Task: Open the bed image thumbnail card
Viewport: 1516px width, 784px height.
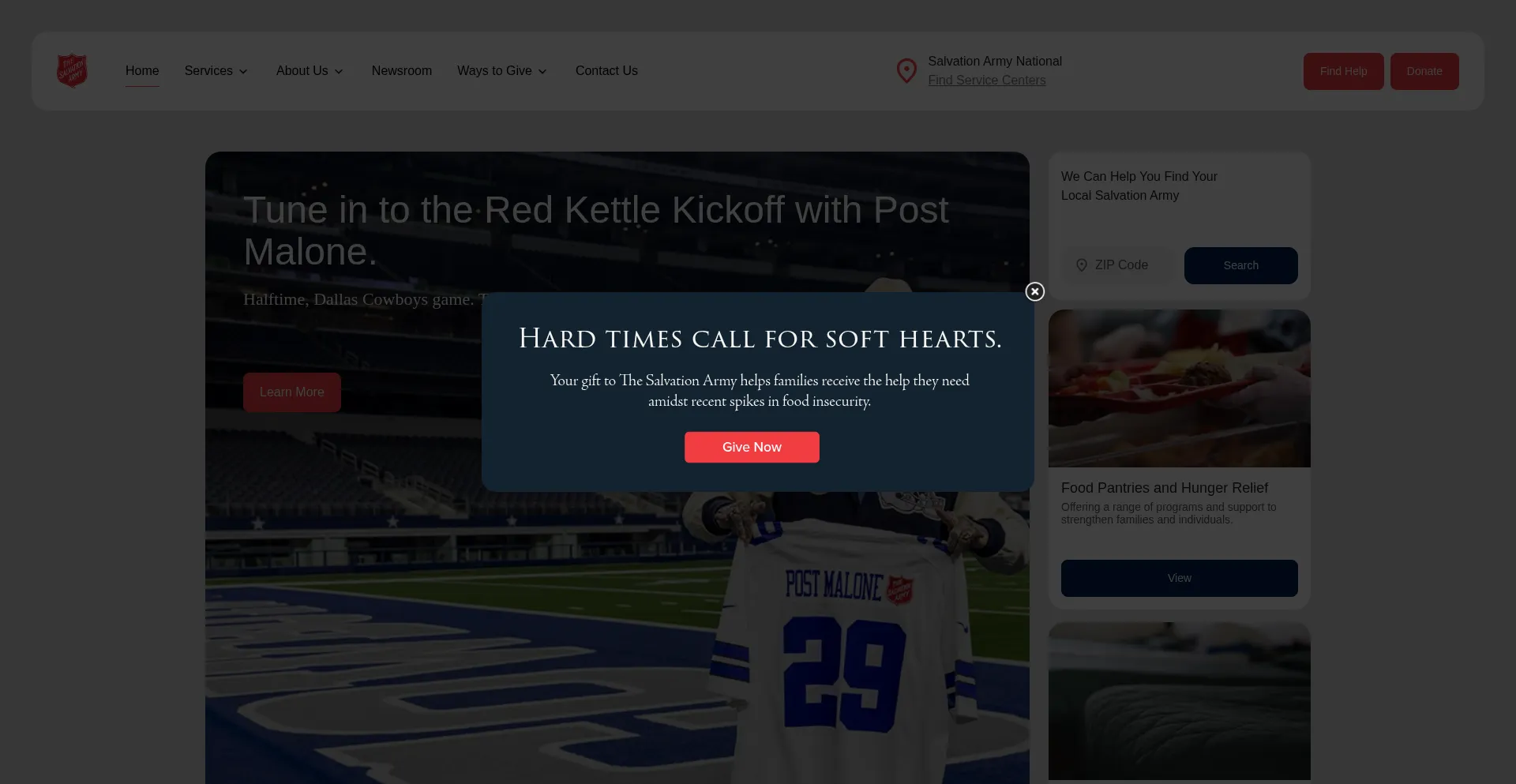Action: pos(1179,701)
